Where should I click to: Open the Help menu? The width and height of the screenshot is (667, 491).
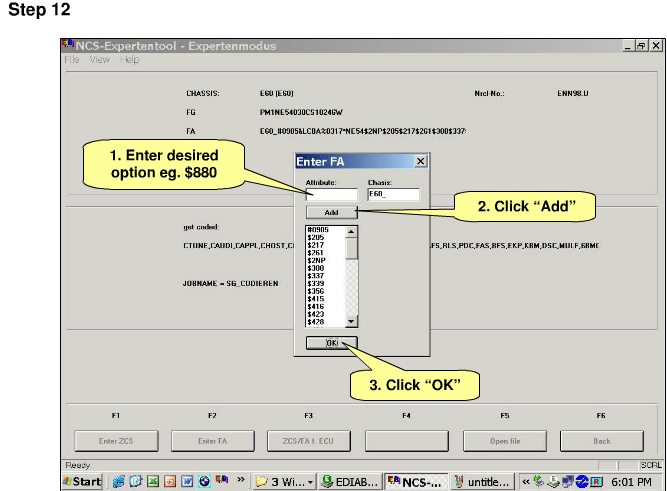coord(129,60)
